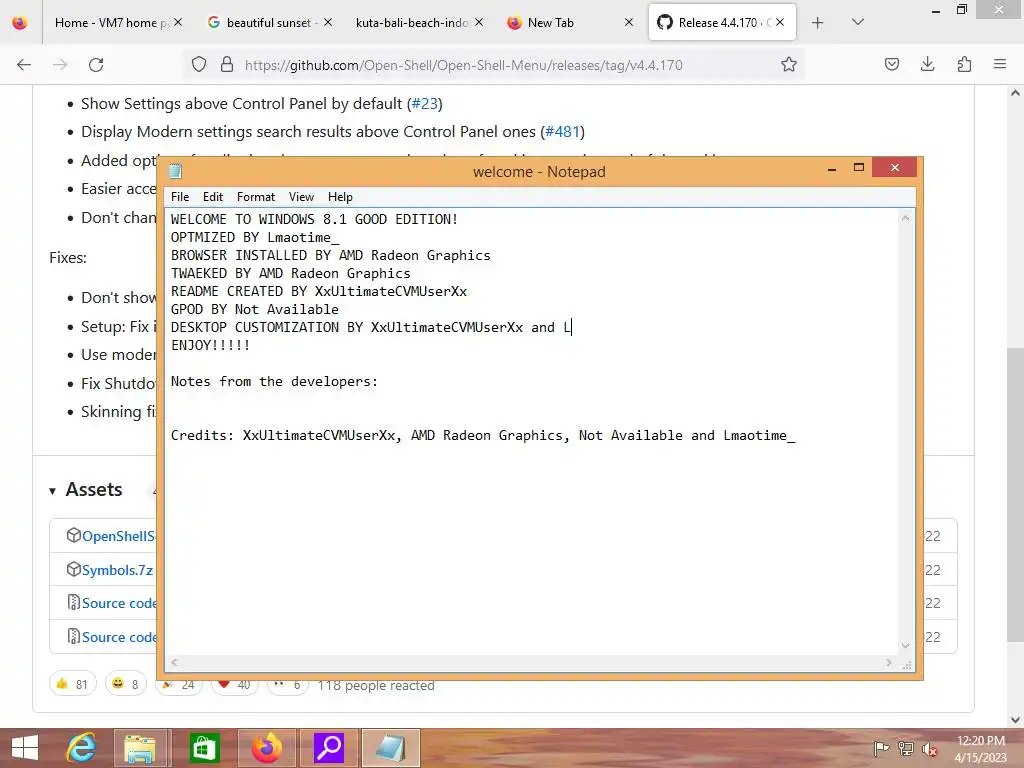The height and width of the screenshot is (768, 1024).
Task: Open Notepad's Help menu
Action: tap(340, 197)
